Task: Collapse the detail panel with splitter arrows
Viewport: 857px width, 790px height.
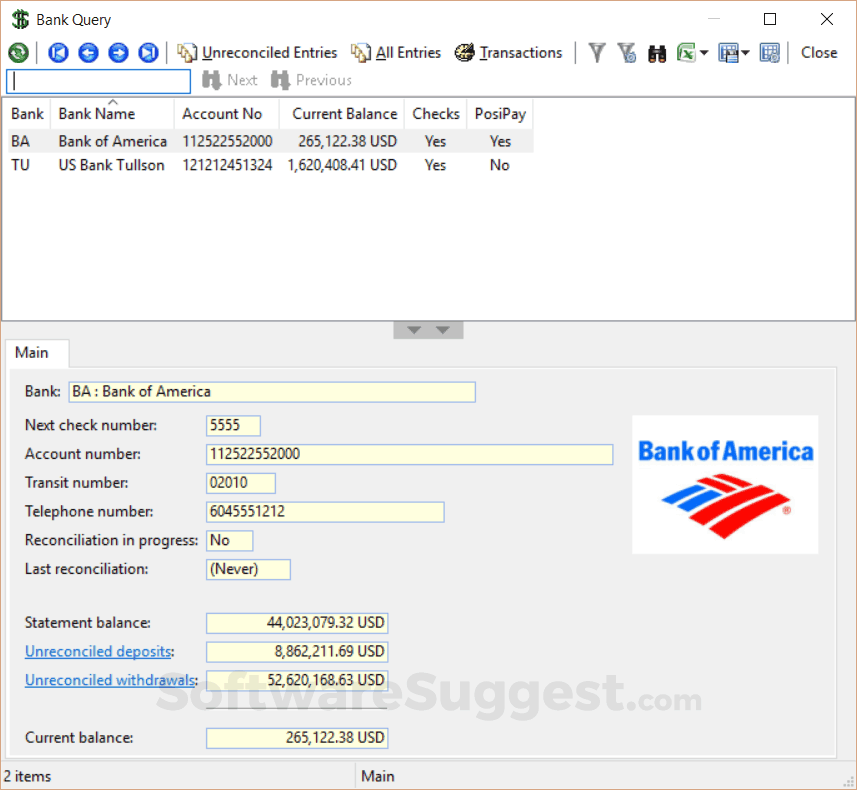Action: coord(428,330)
